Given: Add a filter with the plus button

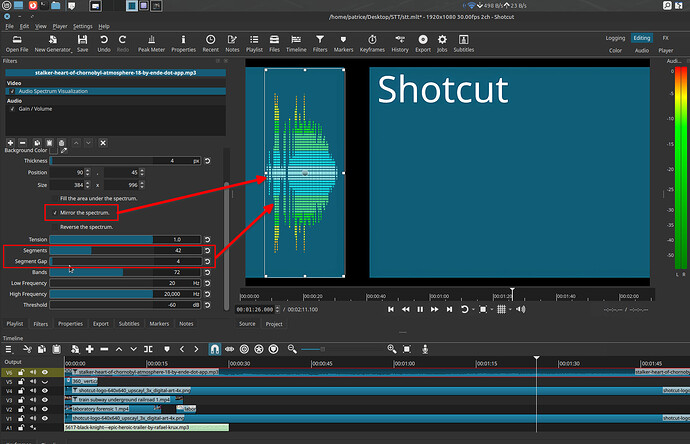Looking at the screenshot, I should tap(9, 143).
